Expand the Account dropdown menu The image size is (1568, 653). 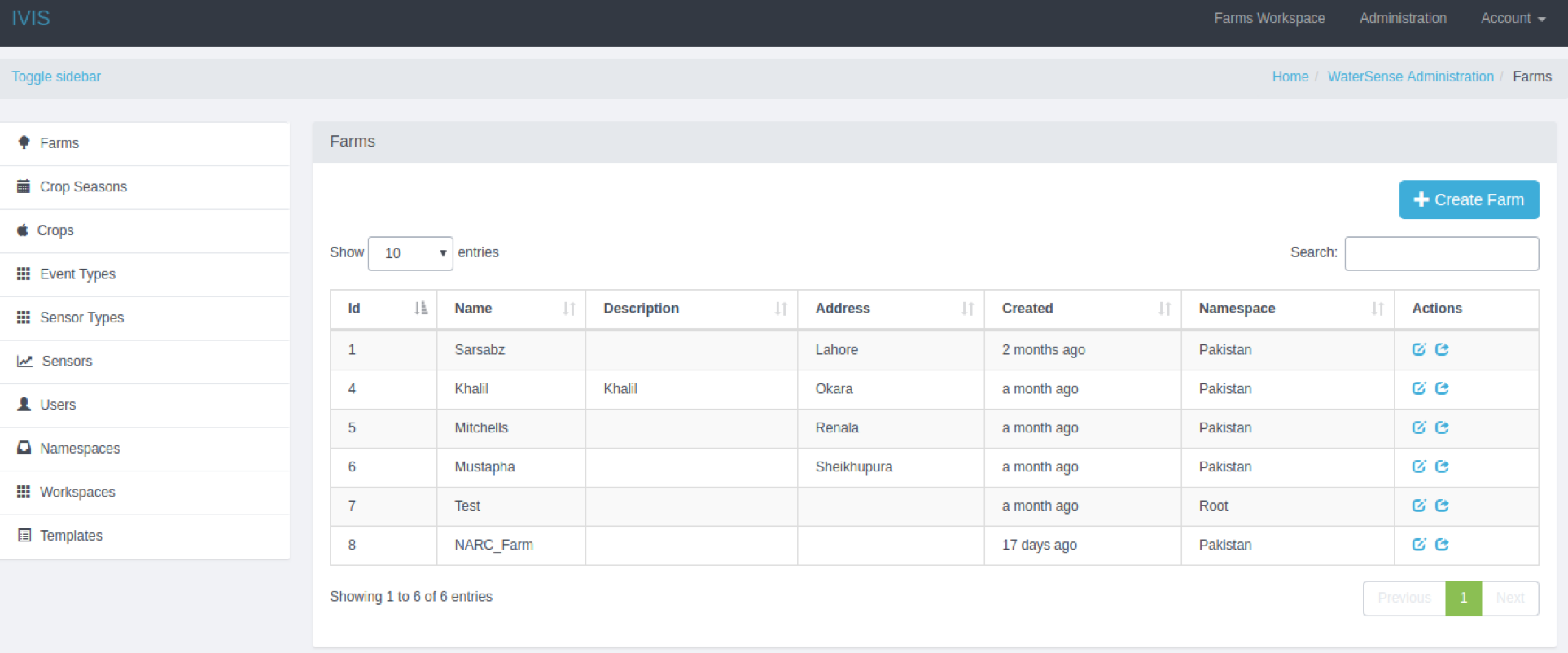point(1512,18)
